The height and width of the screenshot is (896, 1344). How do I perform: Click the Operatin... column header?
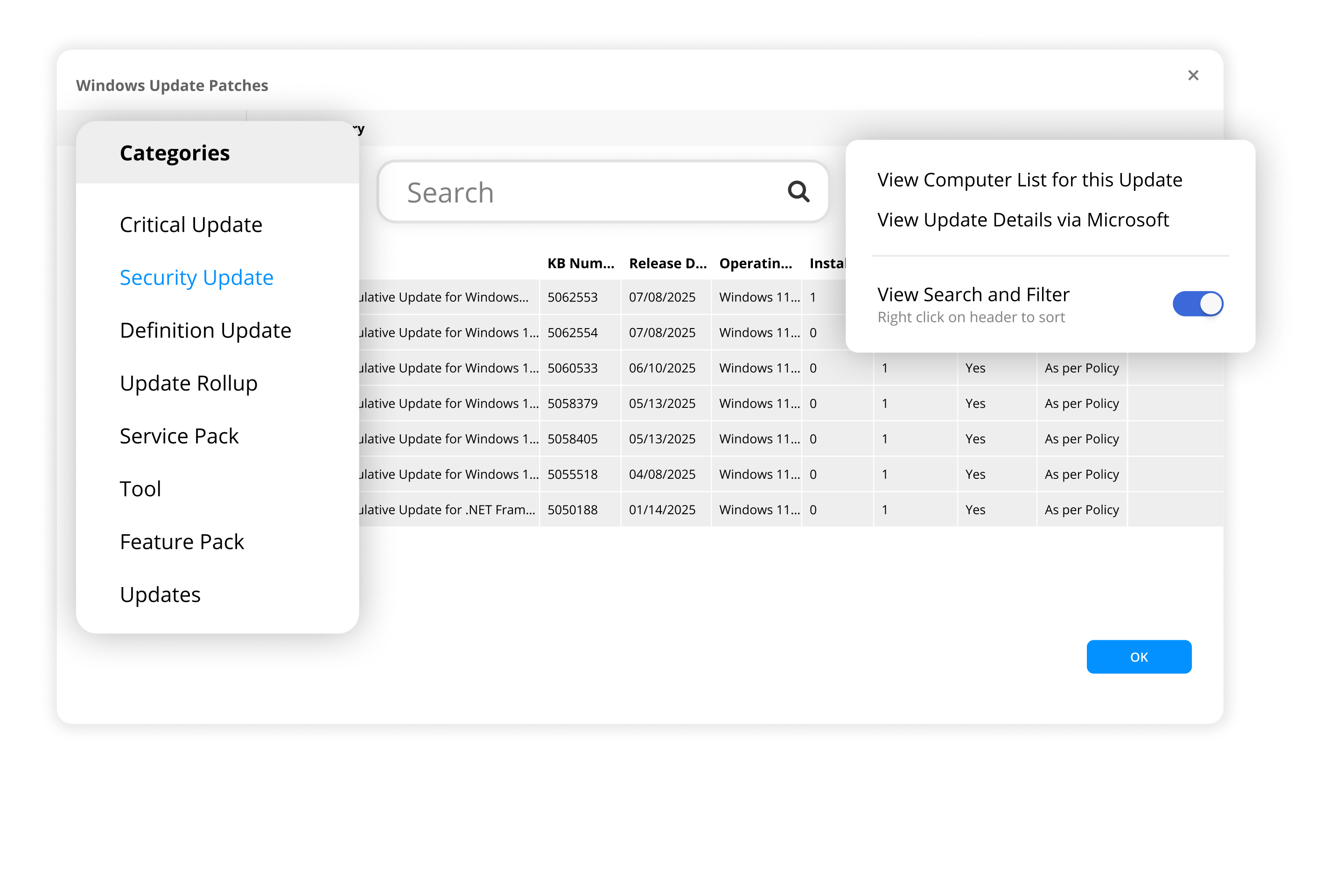(755, 263)
